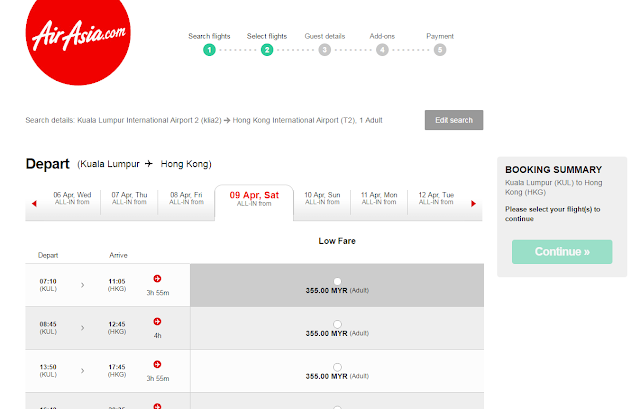
Task: Click step 4 Add-ons circle
Action: click(x=382, y=50)
